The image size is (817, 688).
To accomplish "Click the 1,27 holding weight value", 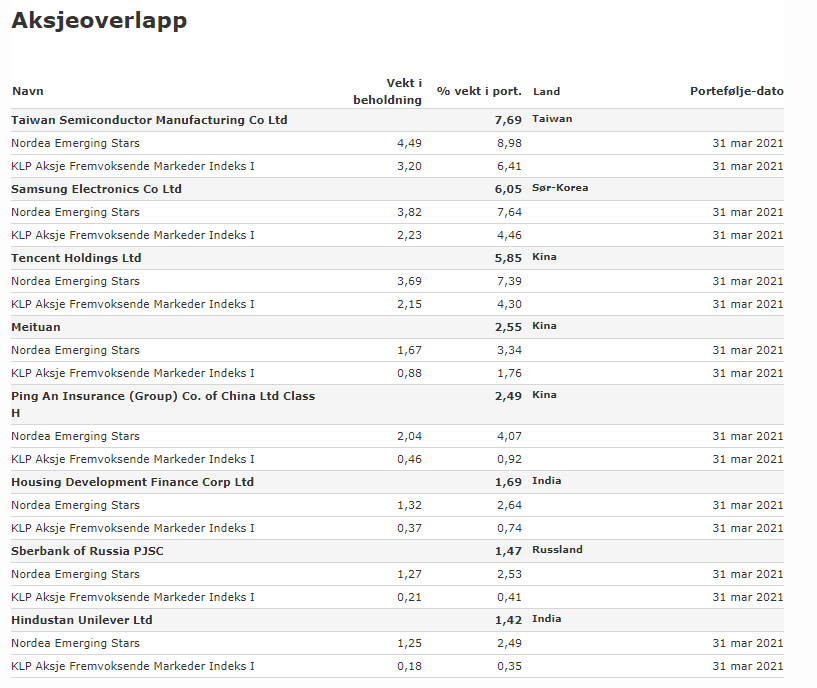I will point(410,574).
